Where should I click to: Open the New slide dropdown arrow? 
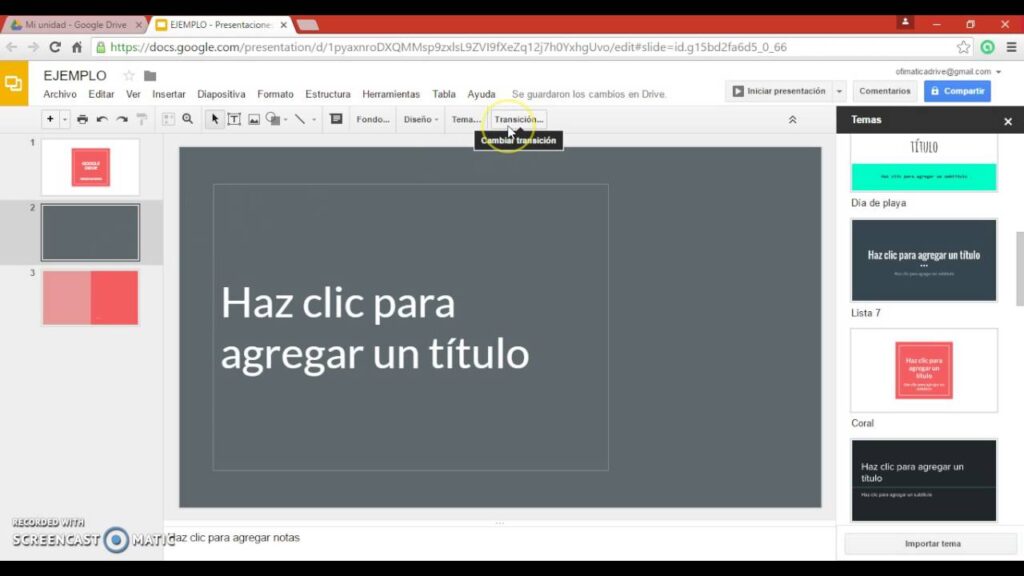click(64, 119)
